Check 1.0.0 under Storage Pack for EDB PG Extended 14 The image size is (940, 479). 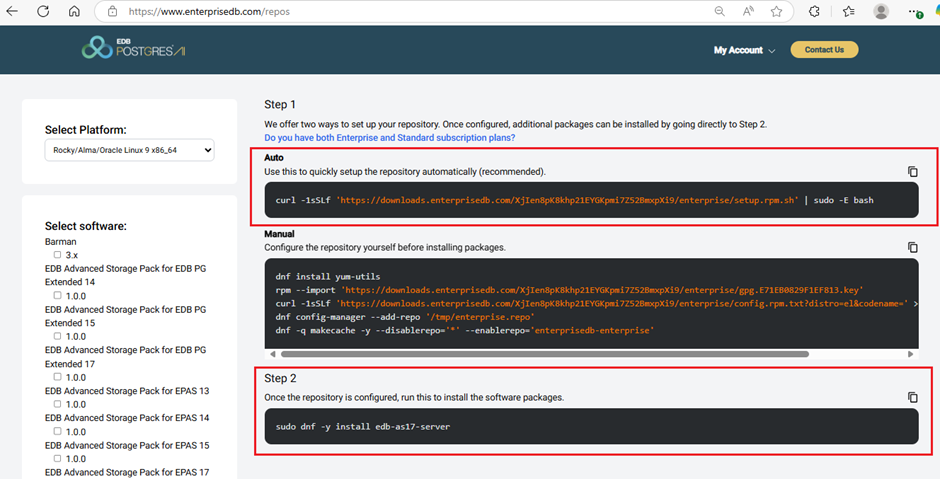pos(58,296)
